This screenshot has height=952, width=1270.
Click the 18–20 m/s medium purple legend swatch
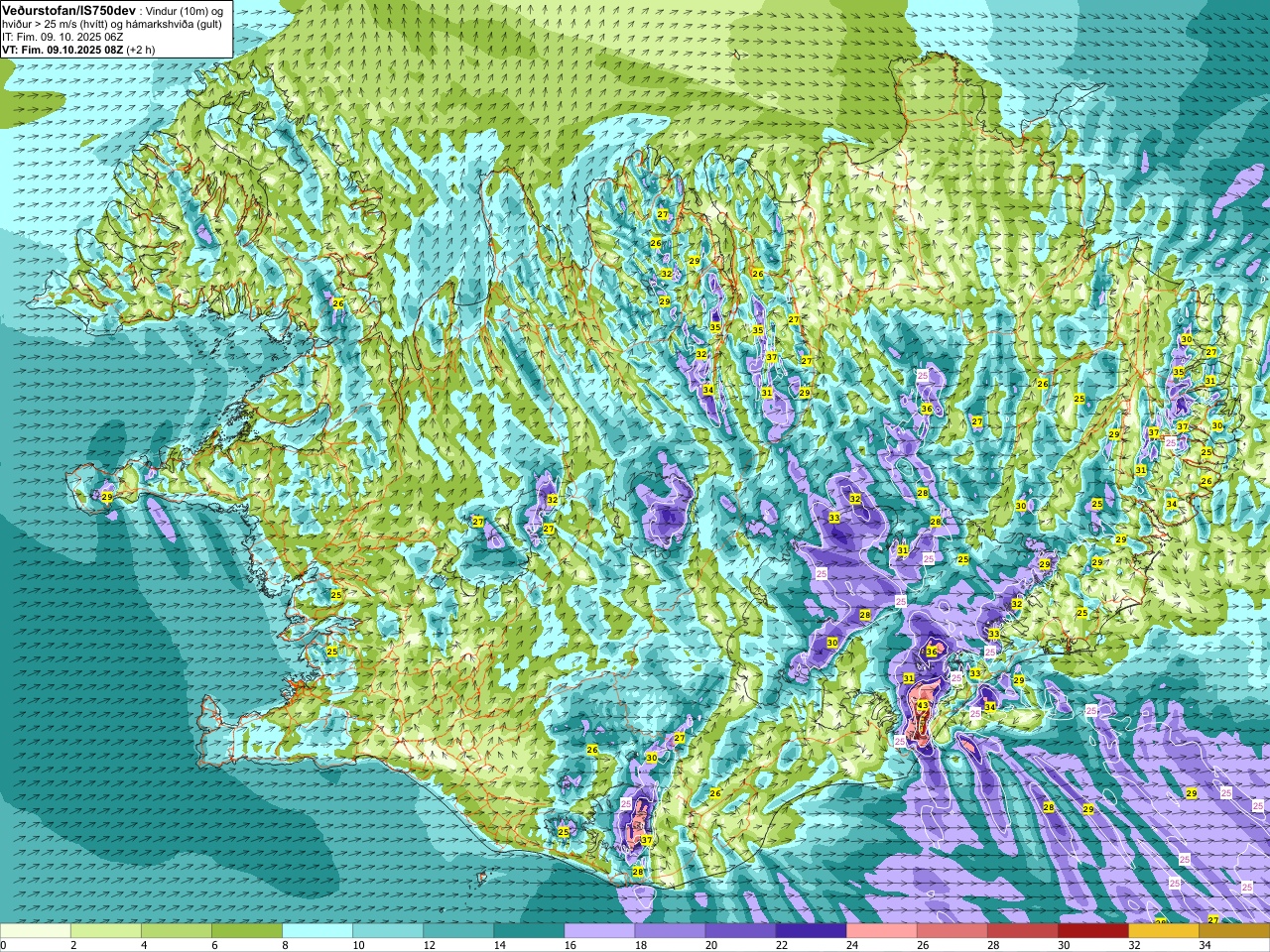pyautogui.click(x=670, y=931)
